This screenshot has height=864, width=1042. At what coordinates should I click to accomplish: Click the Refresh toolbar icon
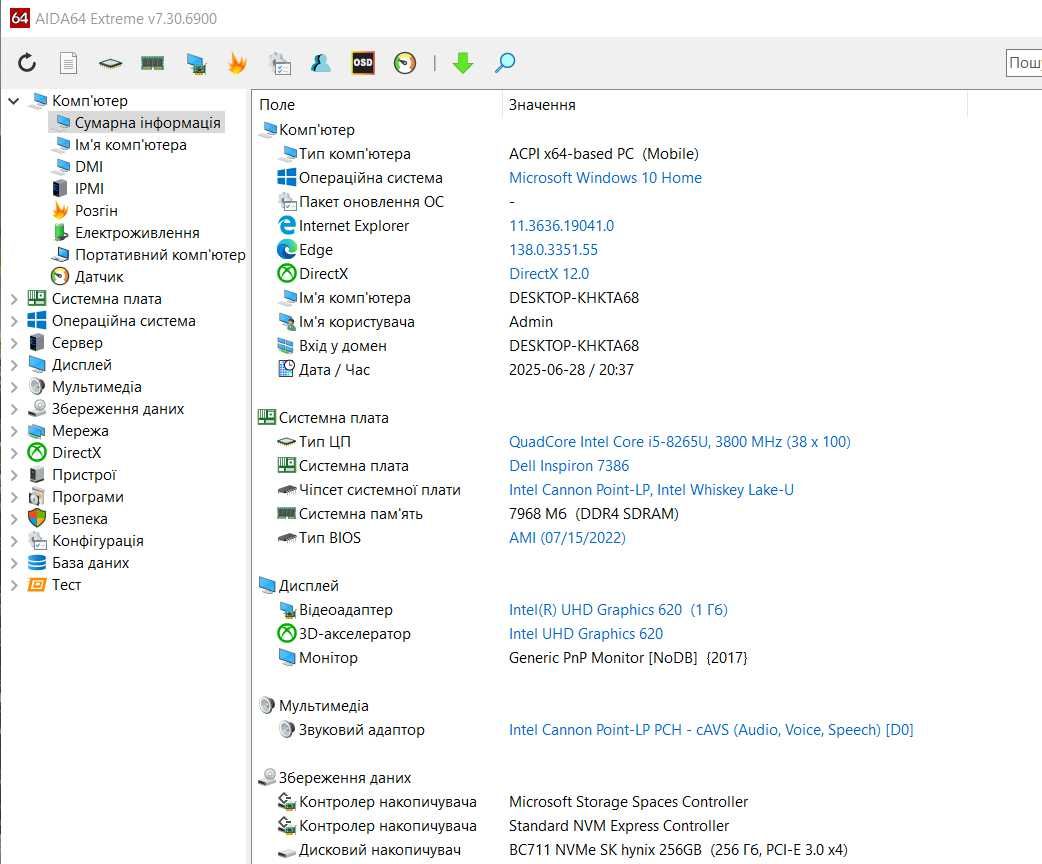click(x=27, y=63)
